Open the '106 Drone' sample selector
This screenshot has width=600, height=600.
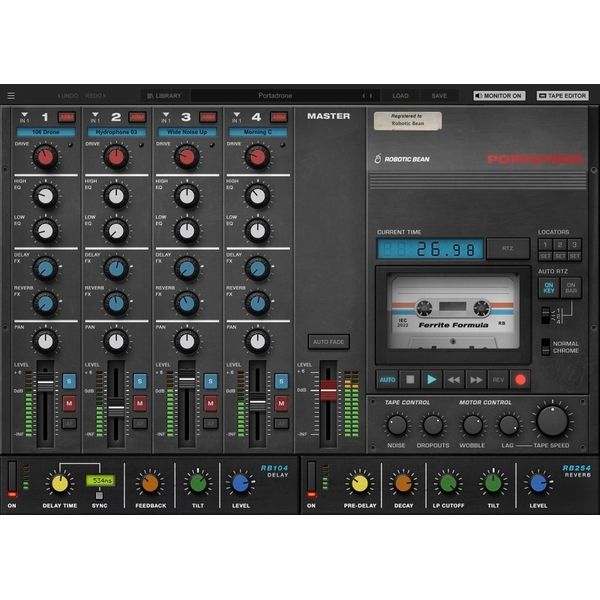[x=46, y=132]
